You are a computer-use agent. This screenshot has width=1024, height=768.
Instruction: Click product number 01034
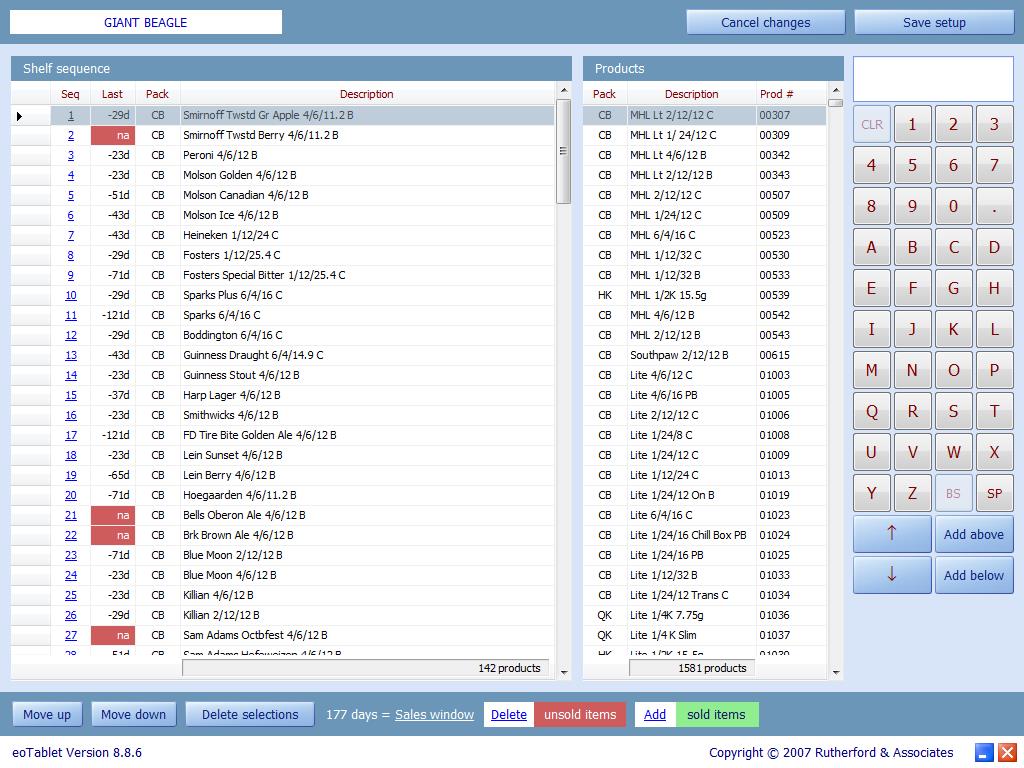coord(775,596)
